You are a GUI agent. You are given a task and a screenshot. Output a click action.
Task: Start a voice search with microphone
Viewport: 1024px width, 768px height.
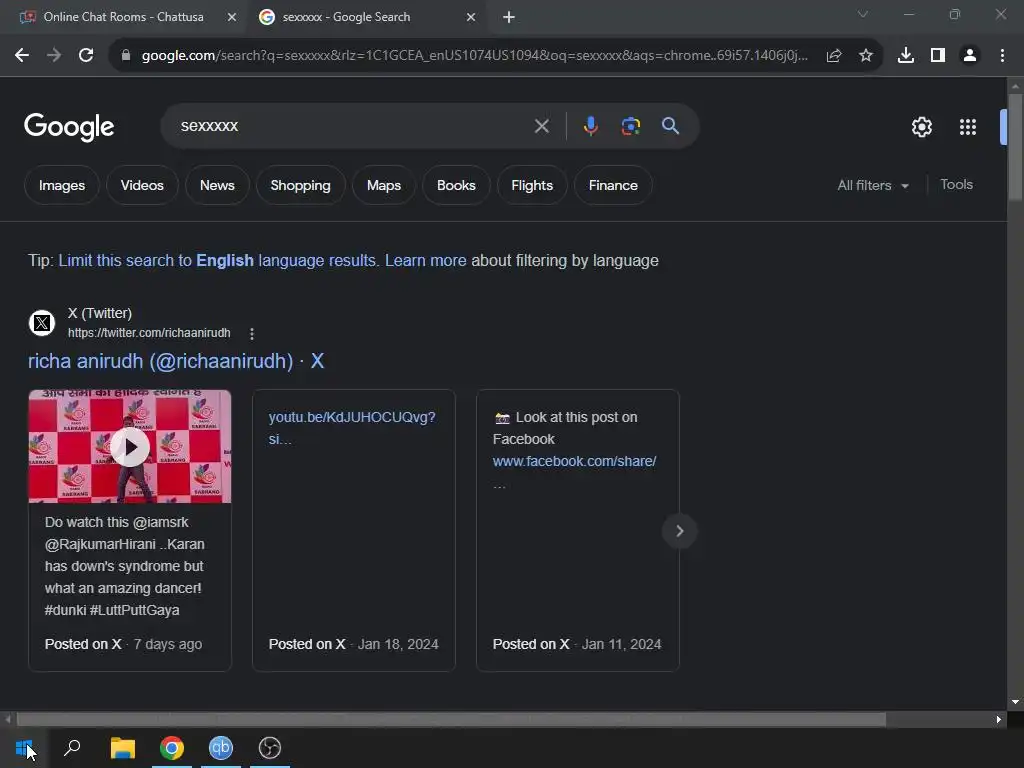590,126
